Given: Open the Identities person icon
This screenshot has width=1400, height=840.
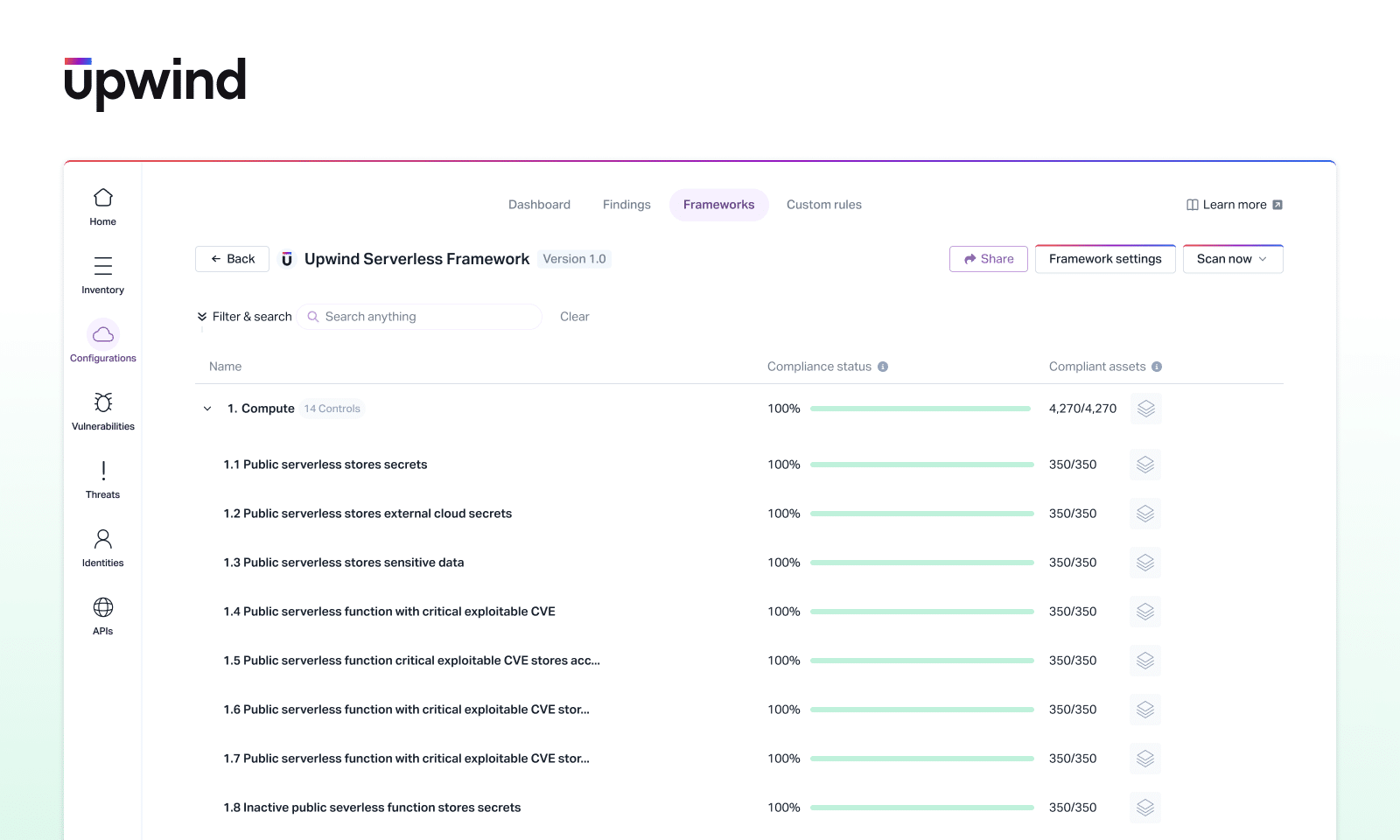Looking at the screenshot, I should pyautogui.click(x=103, y=540).
